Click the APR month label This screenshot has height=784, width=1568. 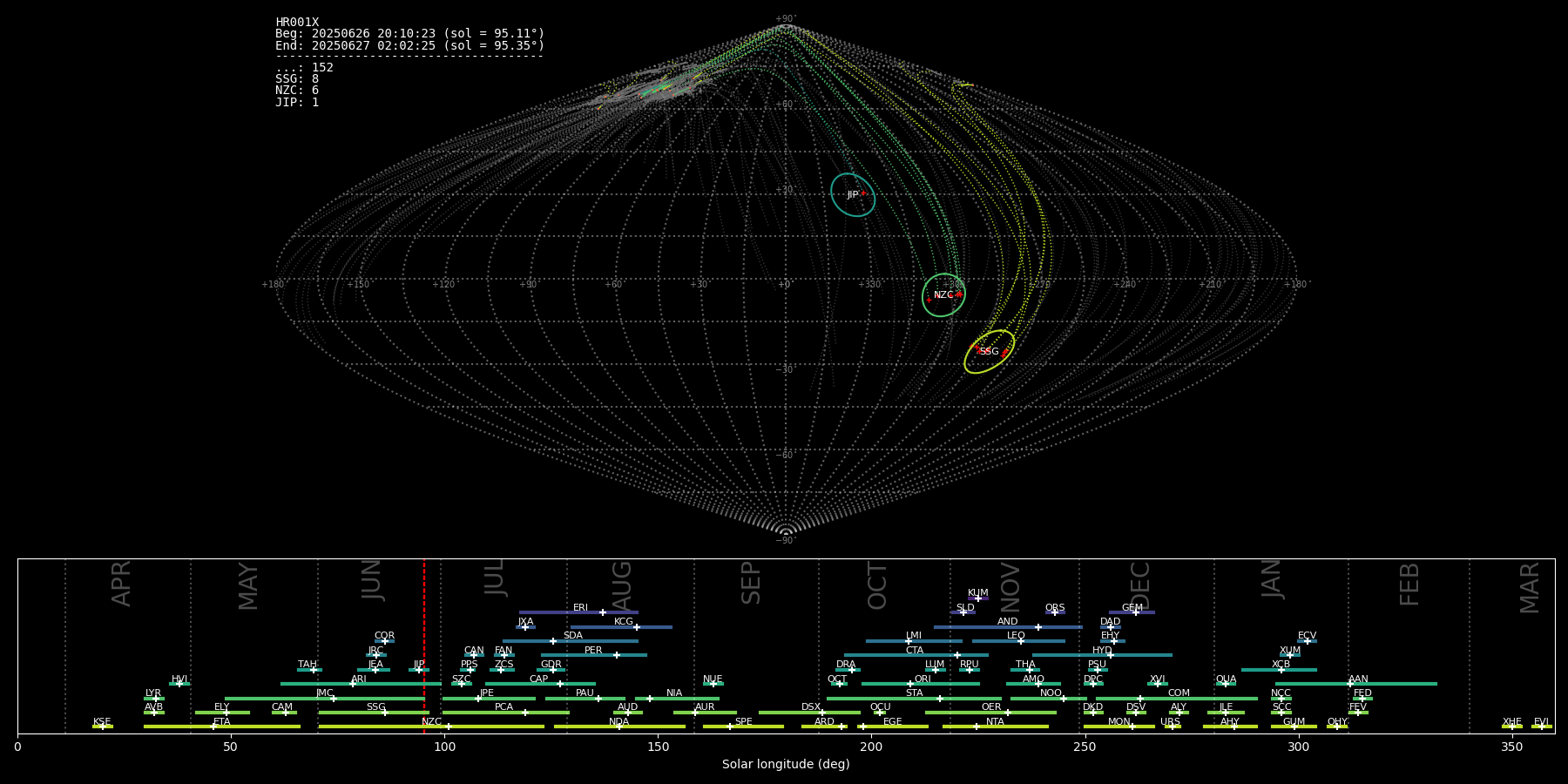[122, 584]
